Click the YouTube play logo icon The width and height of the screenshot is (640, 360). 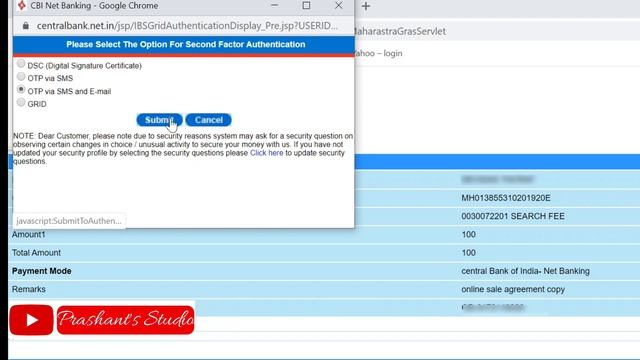pyautogui.click(x=31, y=320)
